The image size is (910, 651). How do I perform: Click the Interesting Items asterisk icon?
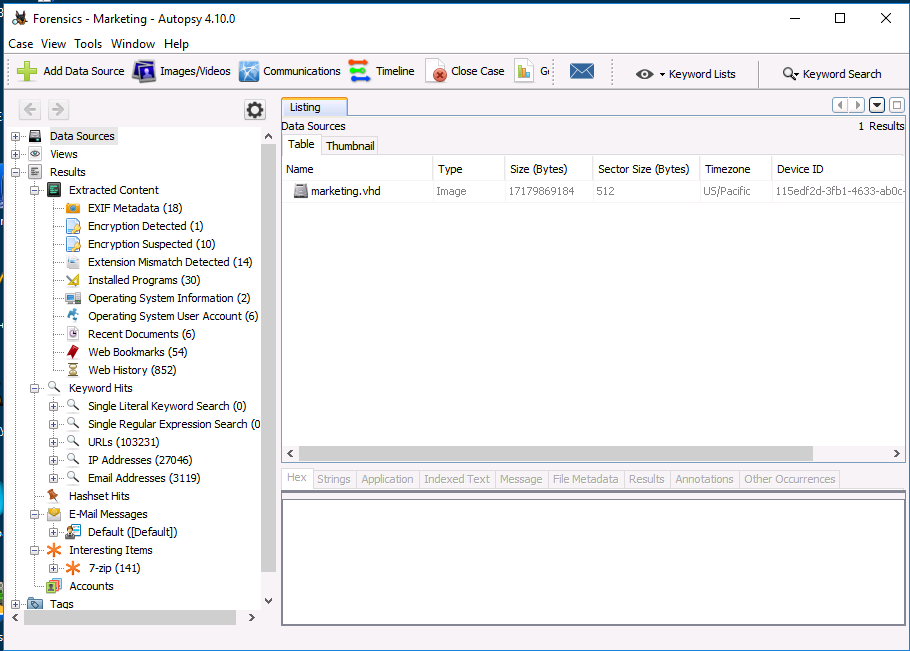(x=54, y=550)
